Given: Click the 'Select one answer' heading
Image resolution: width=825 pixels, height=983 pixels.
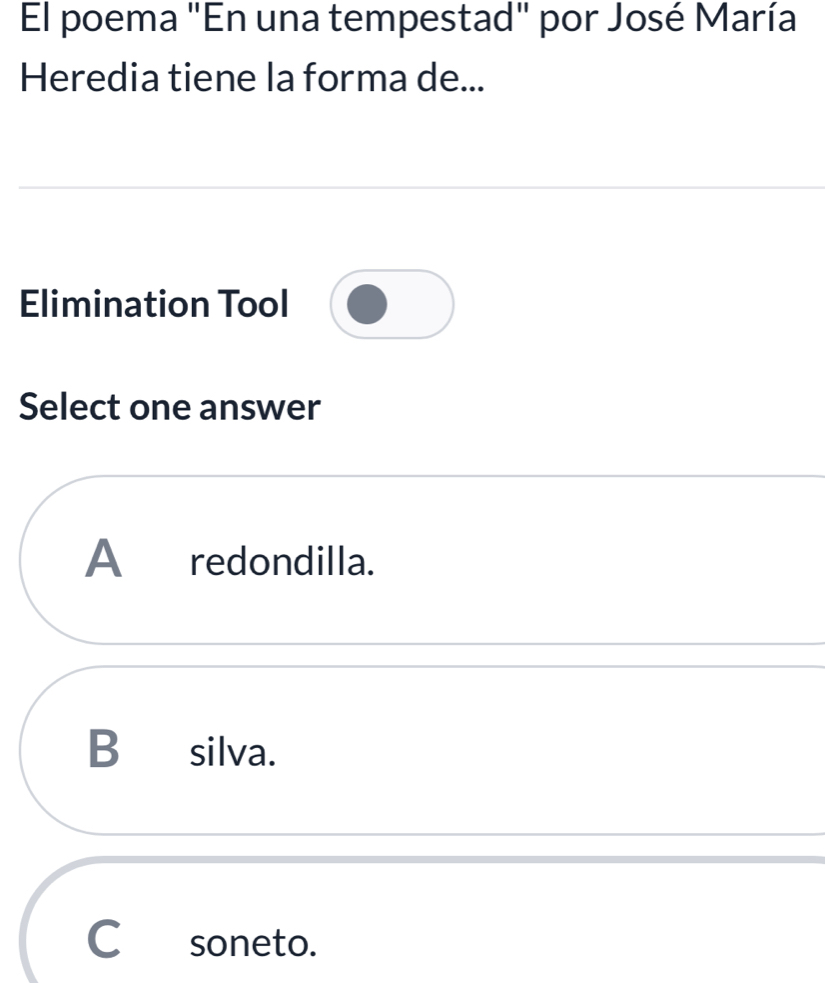Looking at the screenshot, I should click(x=170, y=407).
